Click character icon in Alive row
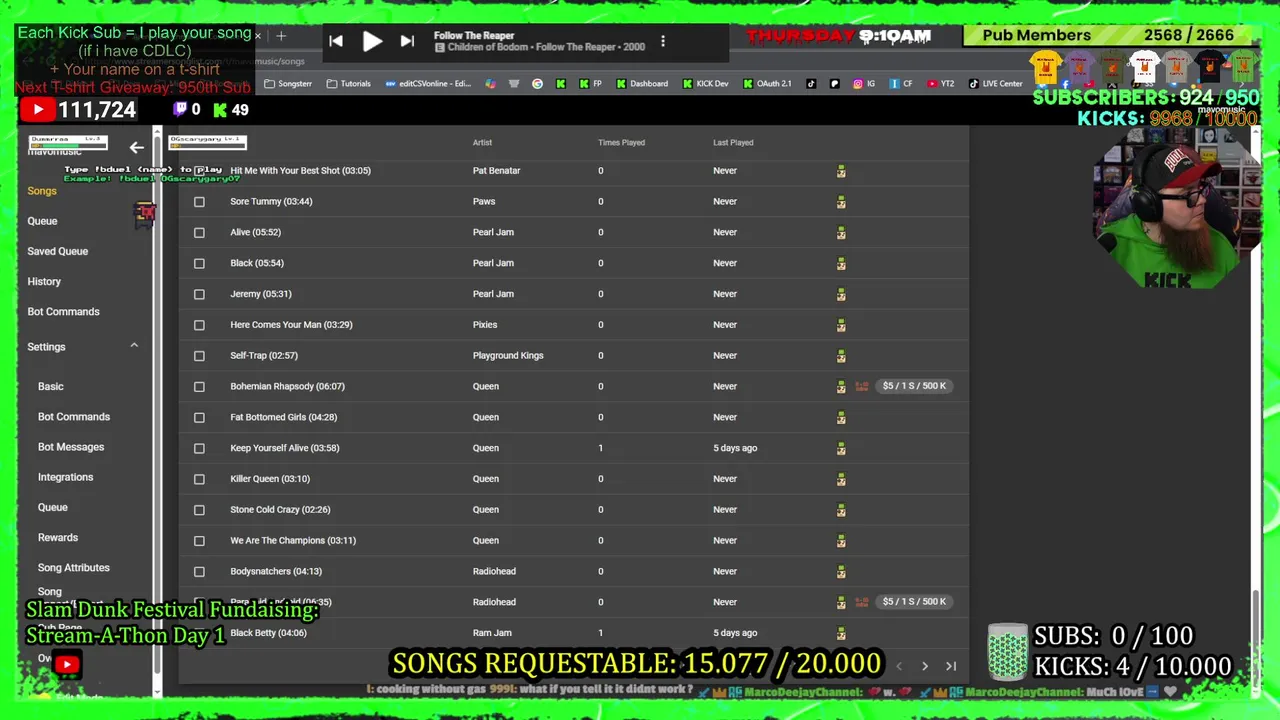 [841, 233]
